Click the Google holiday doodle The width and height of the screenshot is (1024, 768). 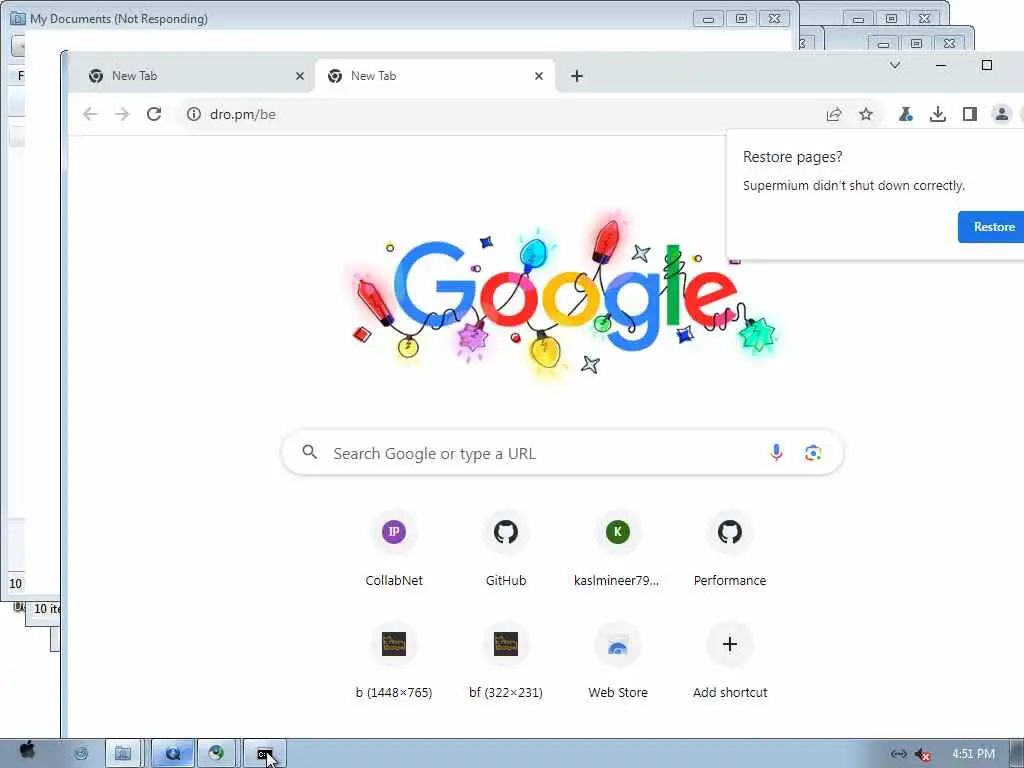(563, 297)
